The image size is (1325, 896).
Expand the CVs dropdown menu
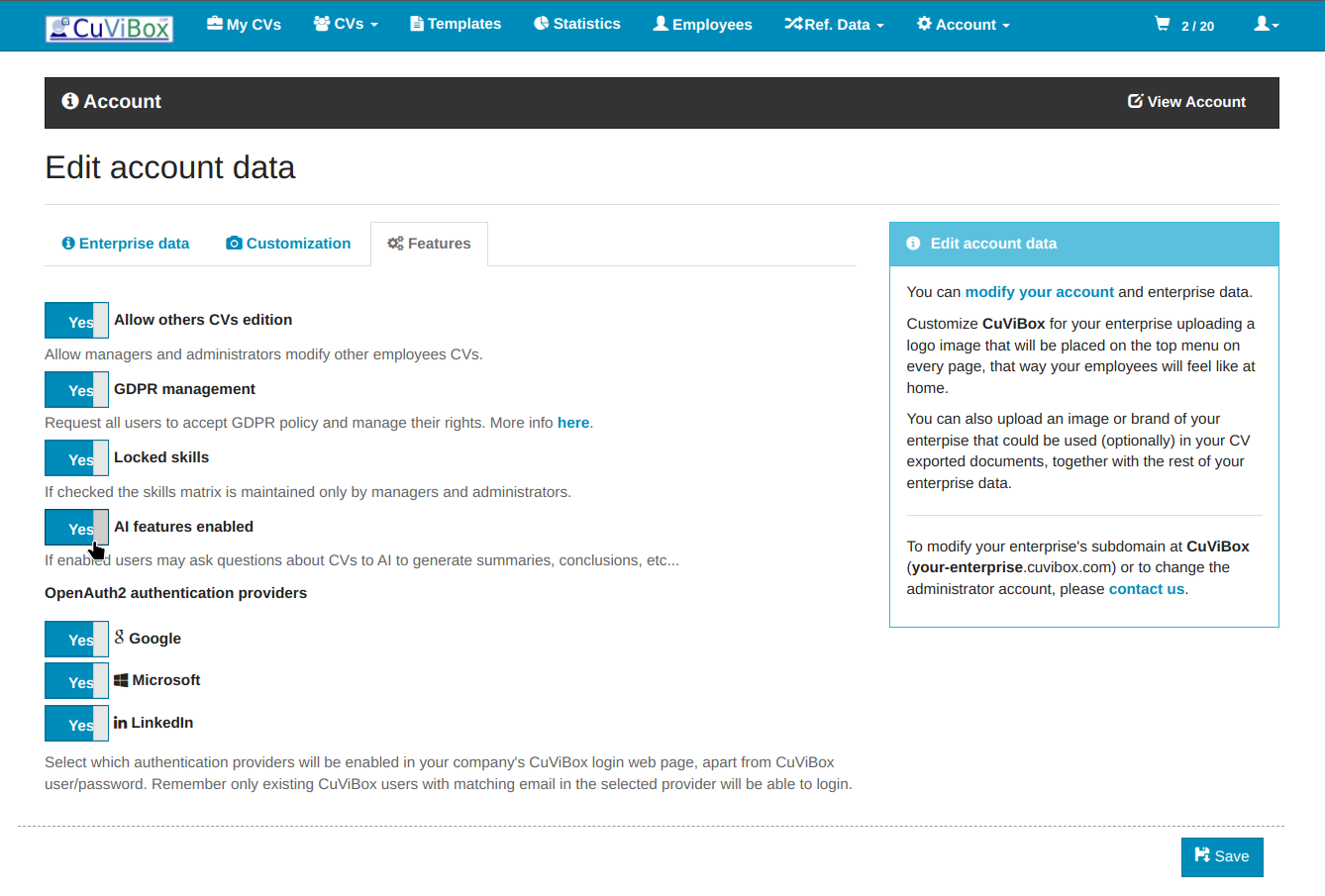tap(346, 24)
